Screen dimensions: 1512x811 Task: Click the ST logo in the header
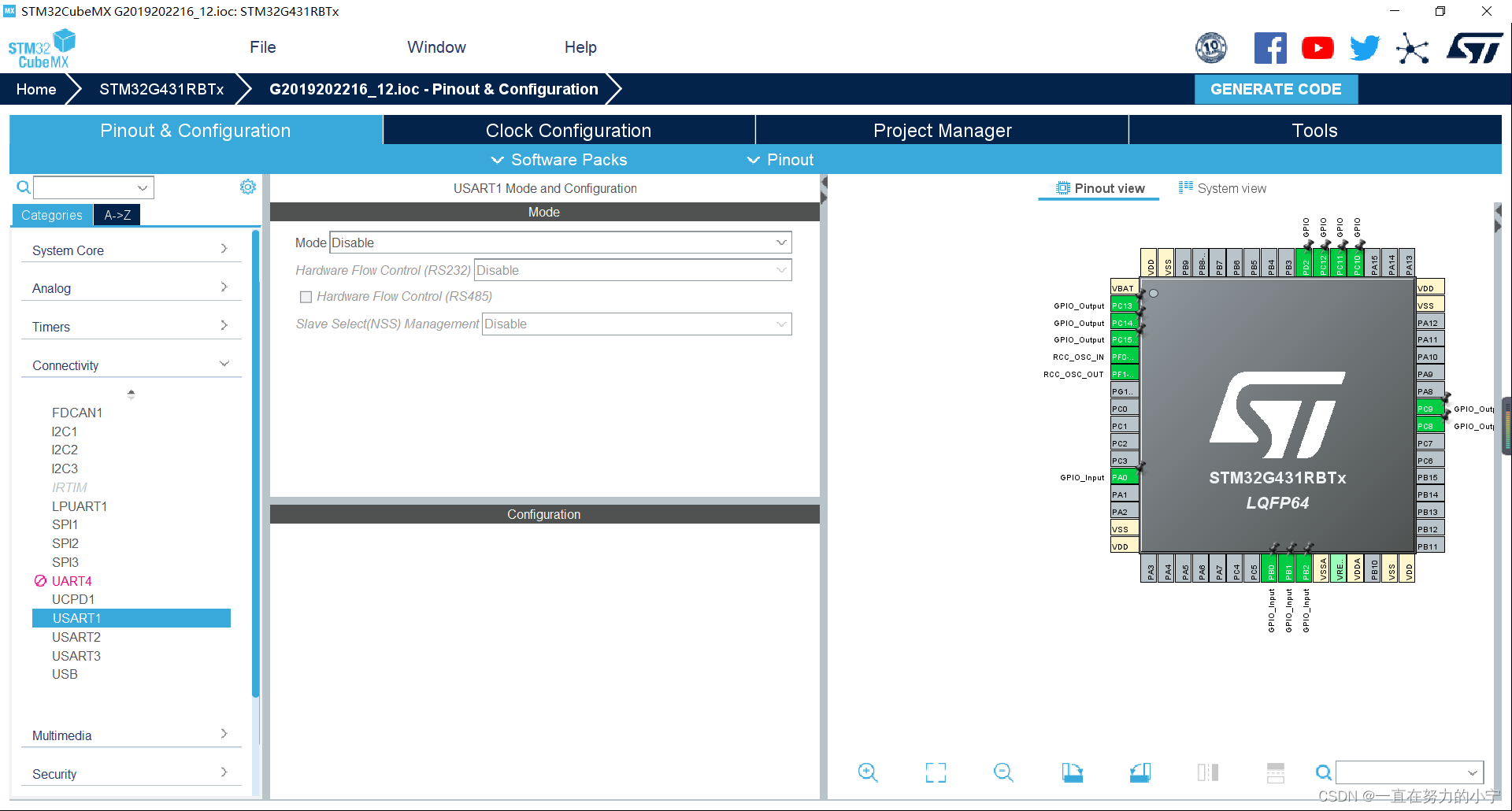pos(1474,48)
